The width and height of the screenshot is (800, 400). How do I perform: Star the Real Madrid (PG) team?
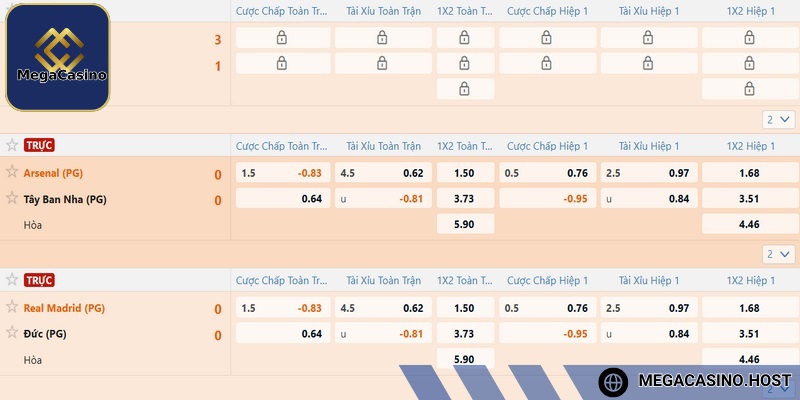12,307
